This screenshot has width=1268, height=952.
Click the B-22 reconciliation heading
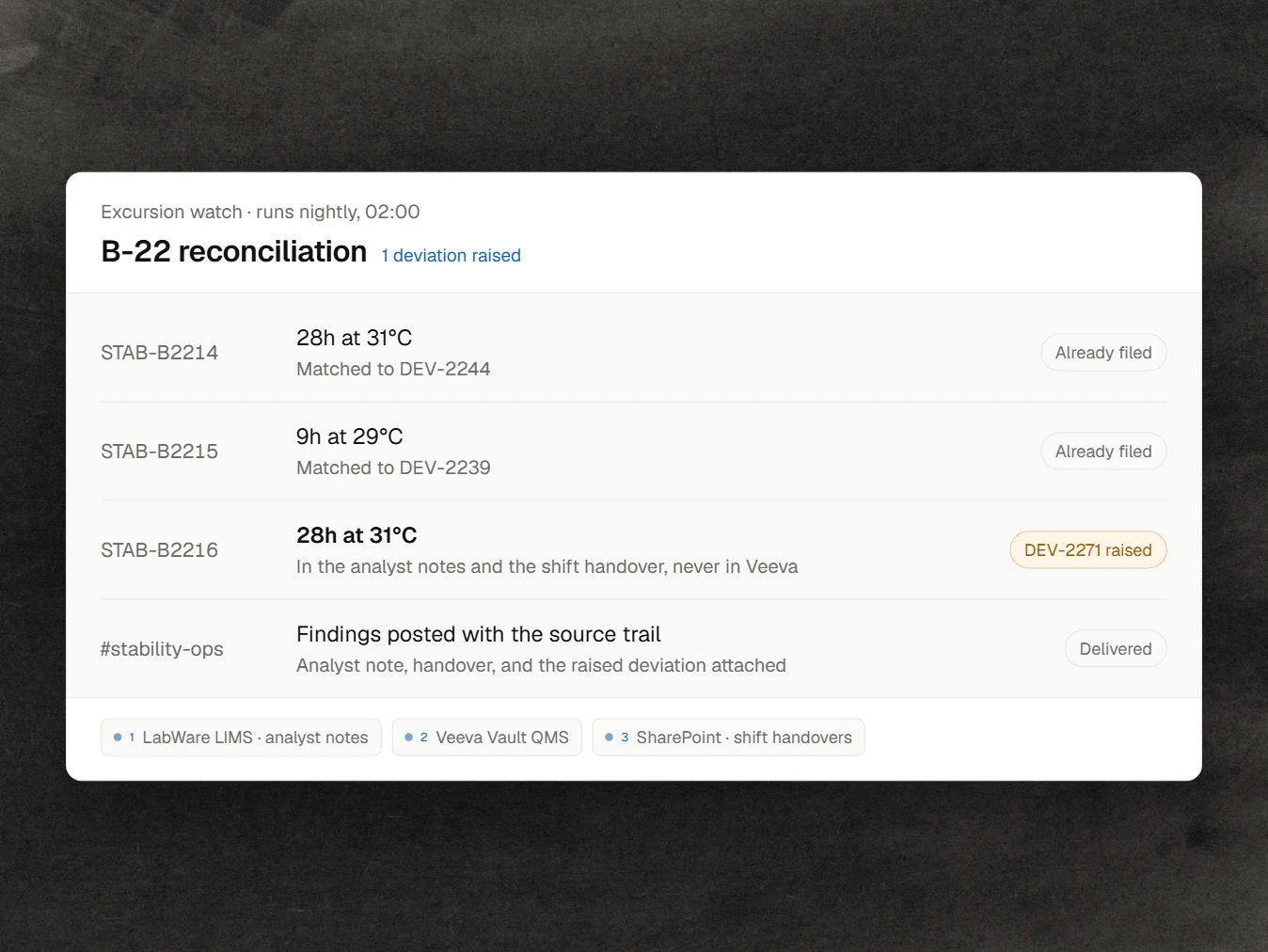point(233,251)
